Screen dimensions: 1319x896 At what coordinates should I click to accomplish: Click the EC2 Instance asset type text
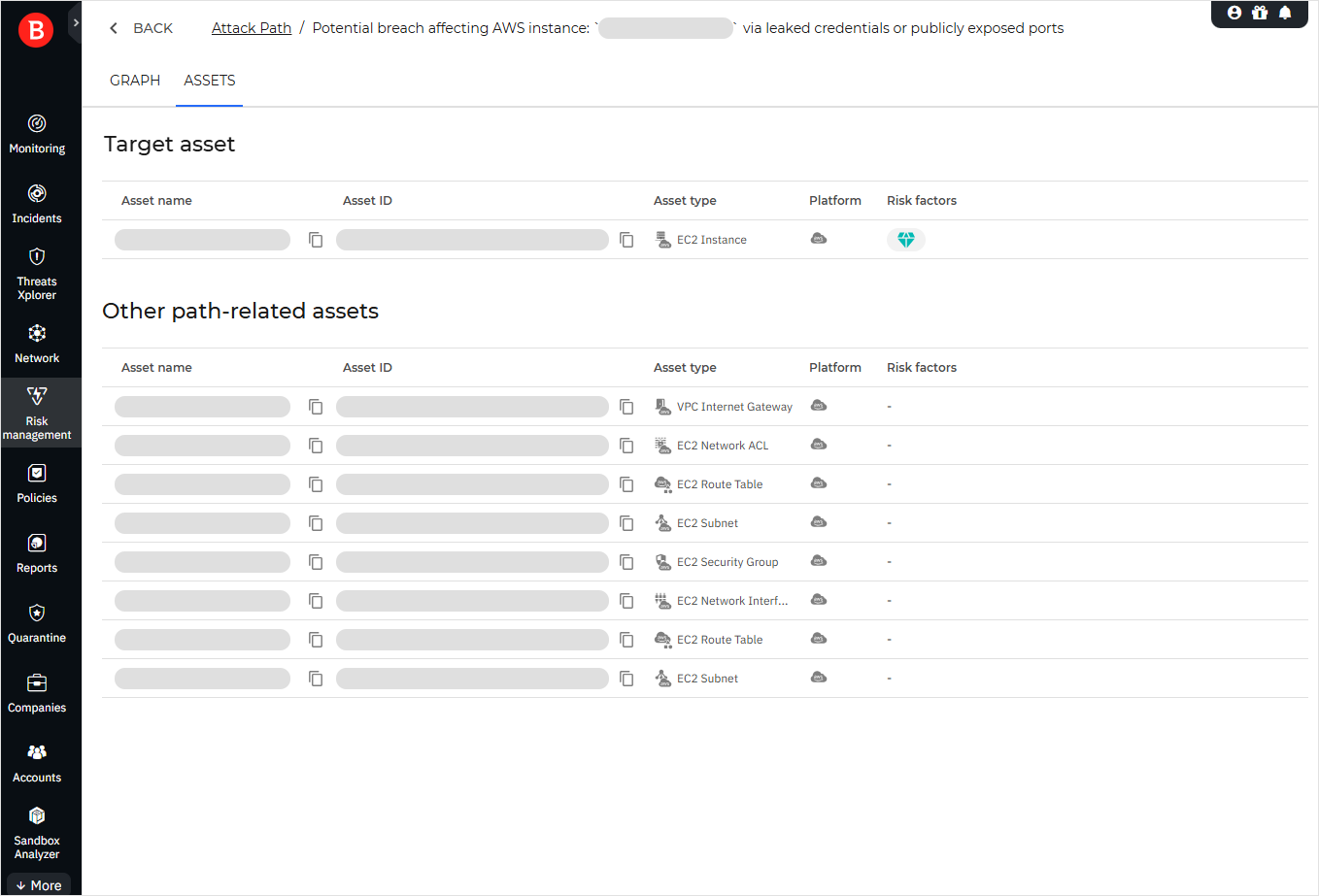[x=712, y=240]
